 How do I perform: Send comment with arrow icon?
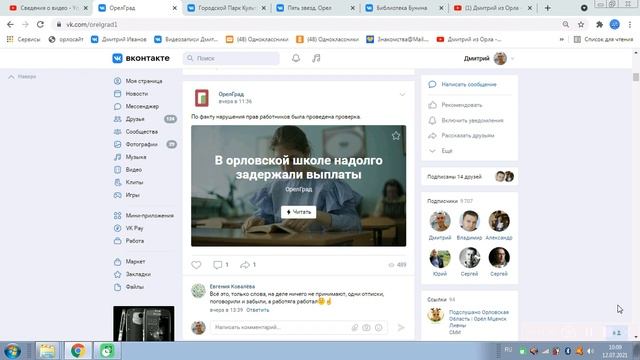point(401,327)
